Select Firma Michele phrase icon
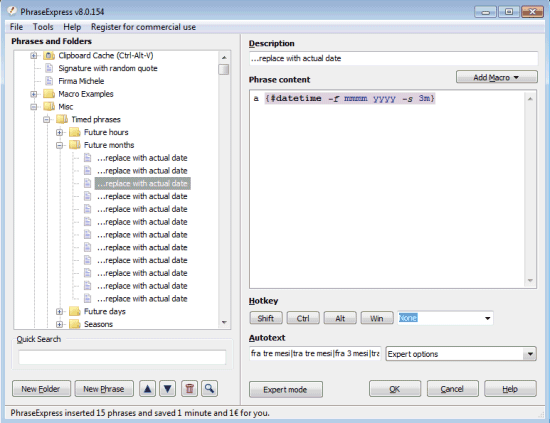Viewport: 550px width, 423px height. [x=49, y=81]
